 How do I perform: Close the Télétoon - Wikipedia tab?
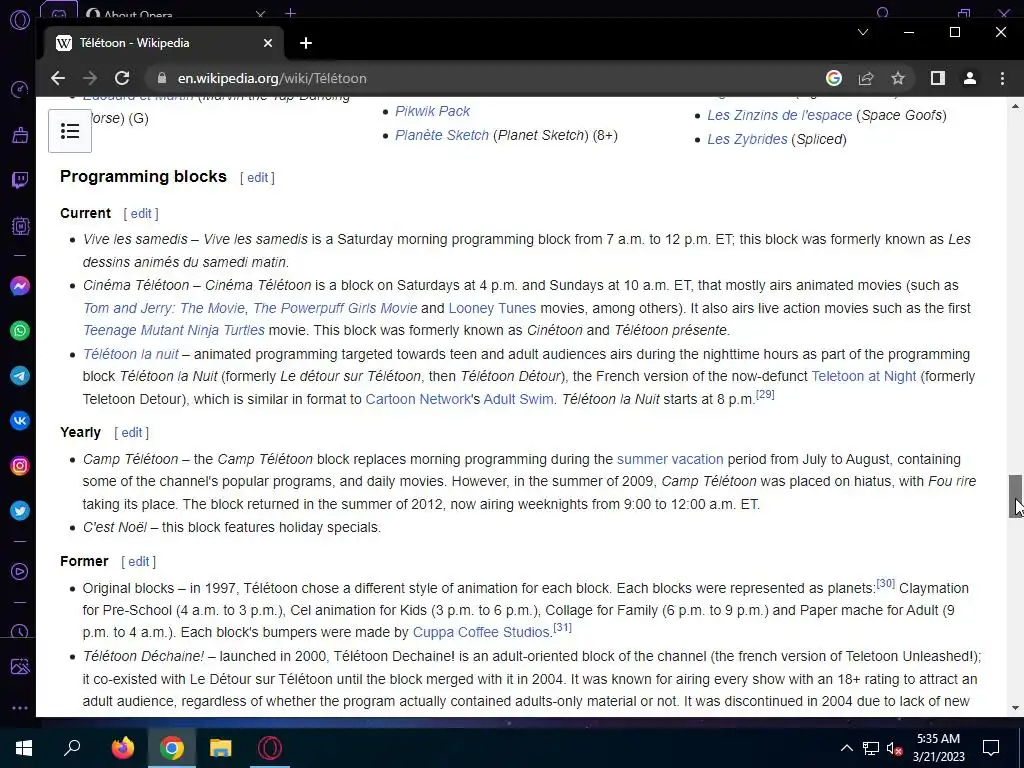pyautogui.click(x=268, y=43)
